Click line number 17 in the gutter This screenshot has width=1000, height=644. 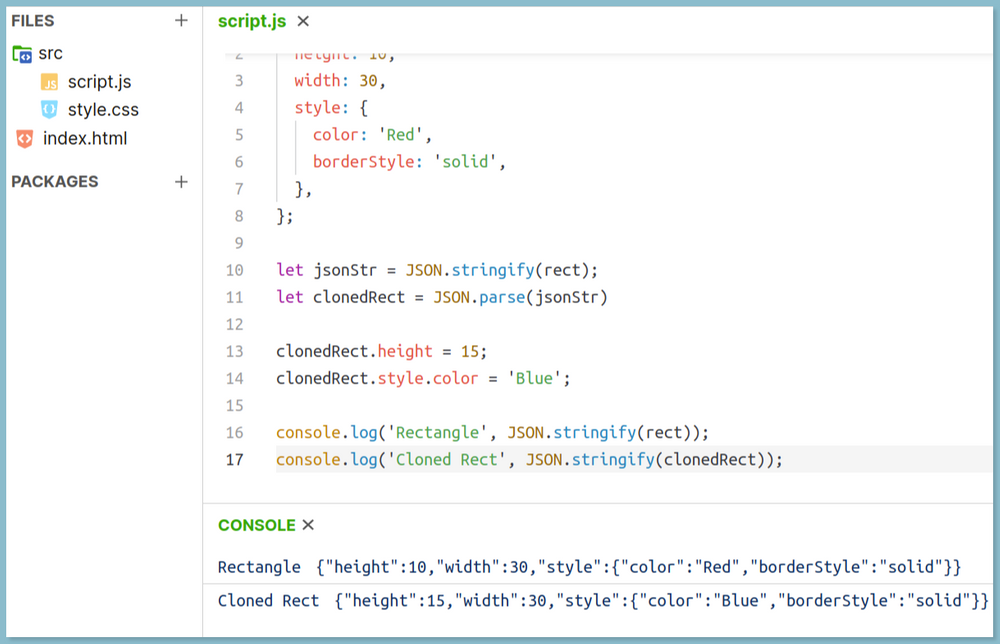[x=235, y=459]
